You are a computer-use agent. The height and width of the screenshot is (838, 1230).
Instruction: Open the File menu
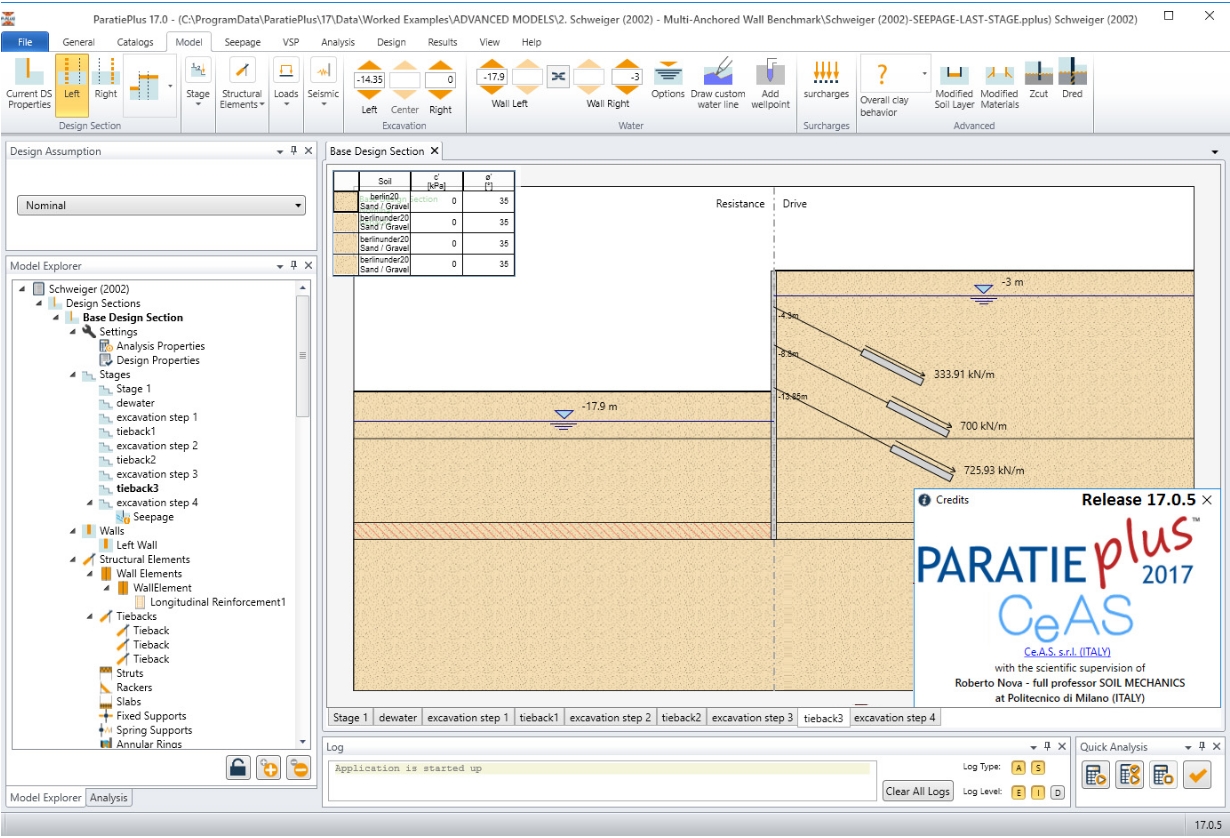click(25, 42)
